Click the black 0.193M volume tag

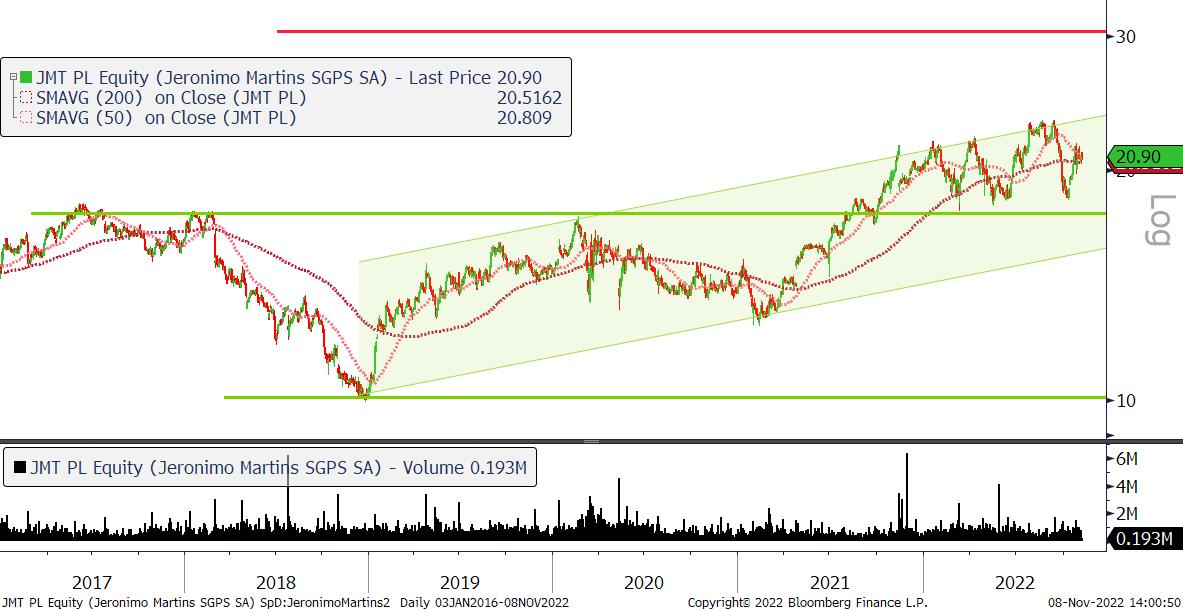1145,539
